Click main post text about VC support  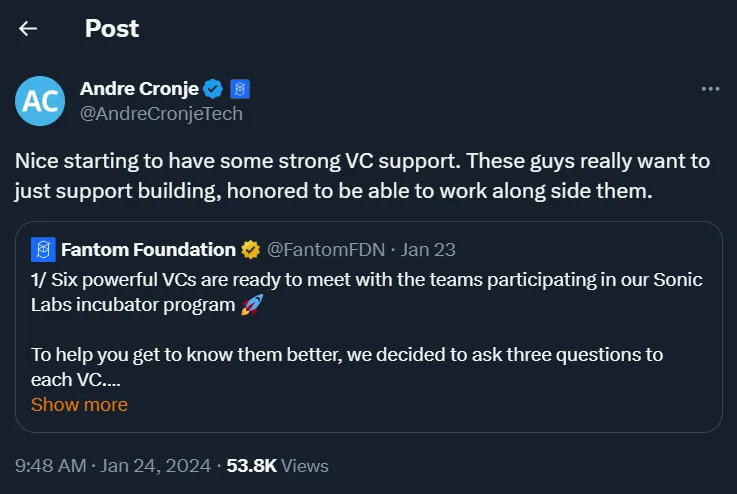[362, 176]
